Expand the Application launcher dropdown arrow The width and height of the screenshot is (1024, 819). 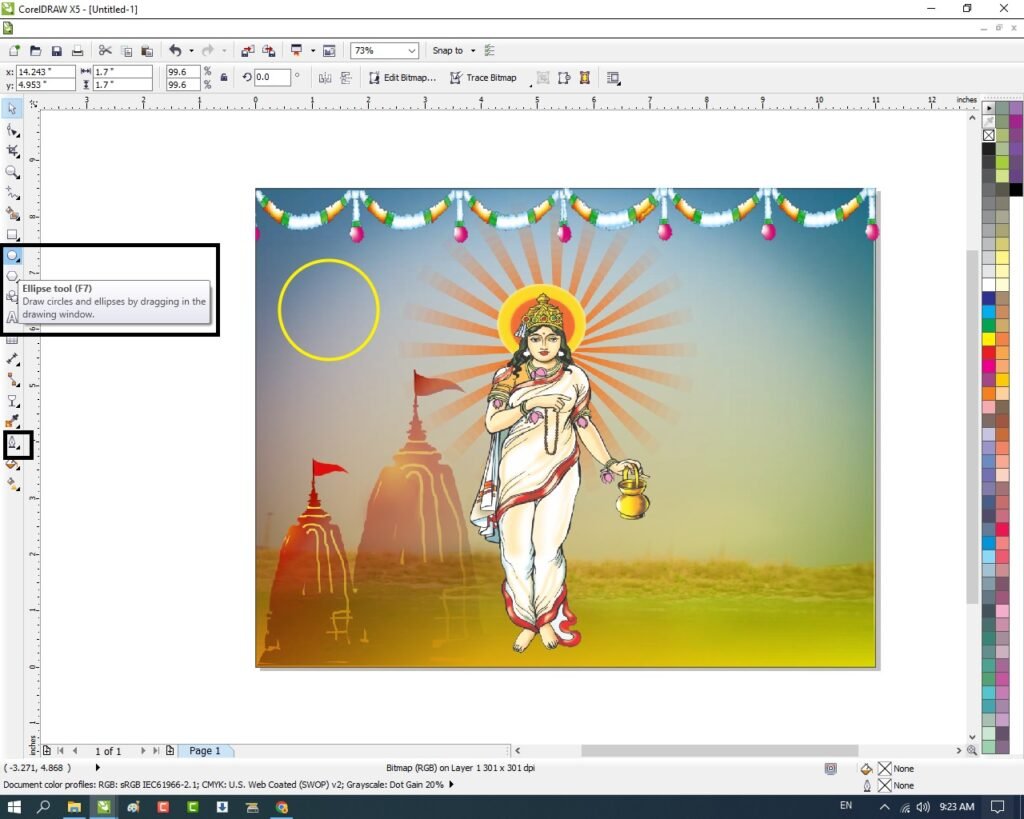pos(313,50)
